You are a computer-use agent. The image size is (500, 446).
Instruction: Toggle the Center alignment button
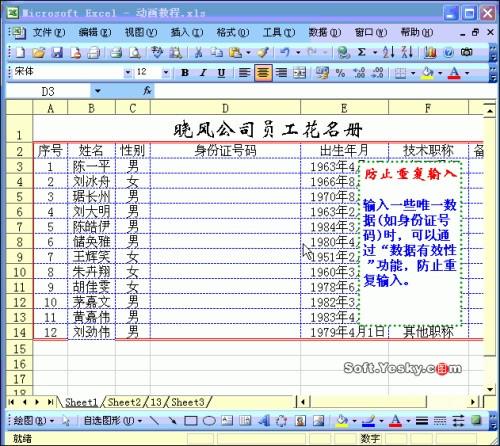point(263,73)
